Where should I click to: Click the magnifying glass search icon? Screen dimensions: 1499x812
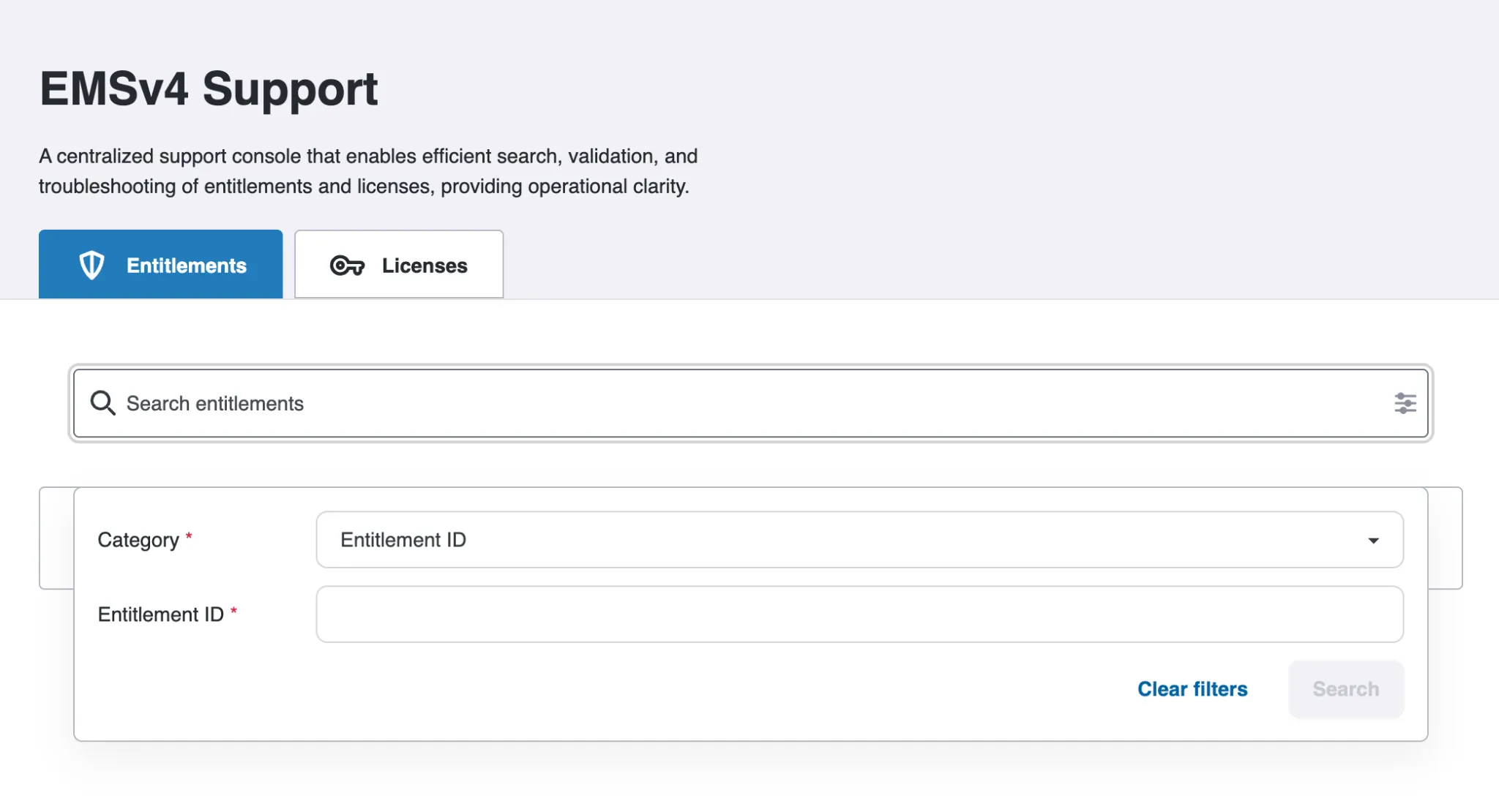[102, 403]
